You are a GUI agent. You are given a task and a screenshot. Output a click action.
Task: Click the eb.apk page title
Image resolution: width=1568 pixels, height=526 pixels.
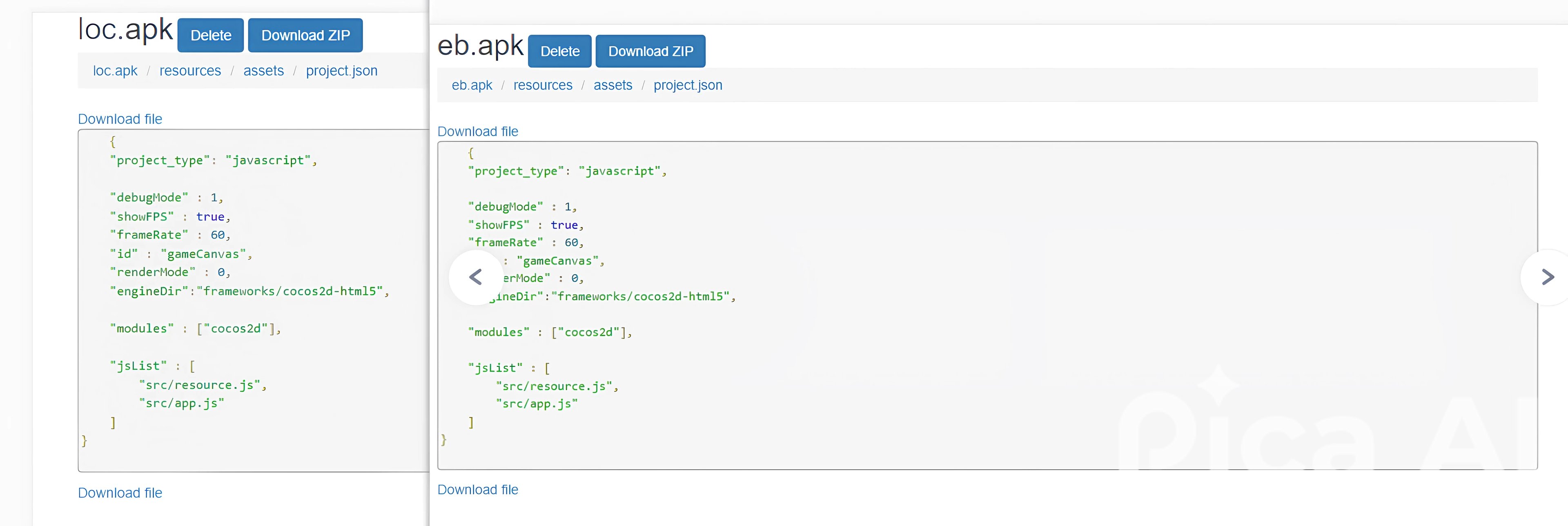coord(480,46)
